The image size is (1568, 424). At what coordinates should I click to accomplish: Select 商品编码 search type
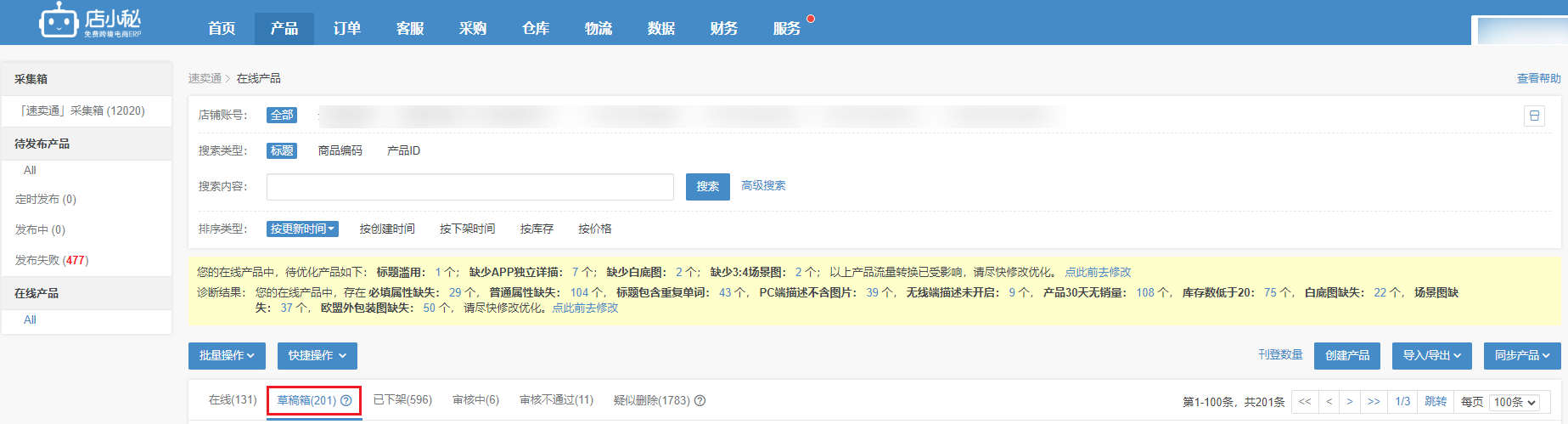pyautogui.click(x=340, y=150)
